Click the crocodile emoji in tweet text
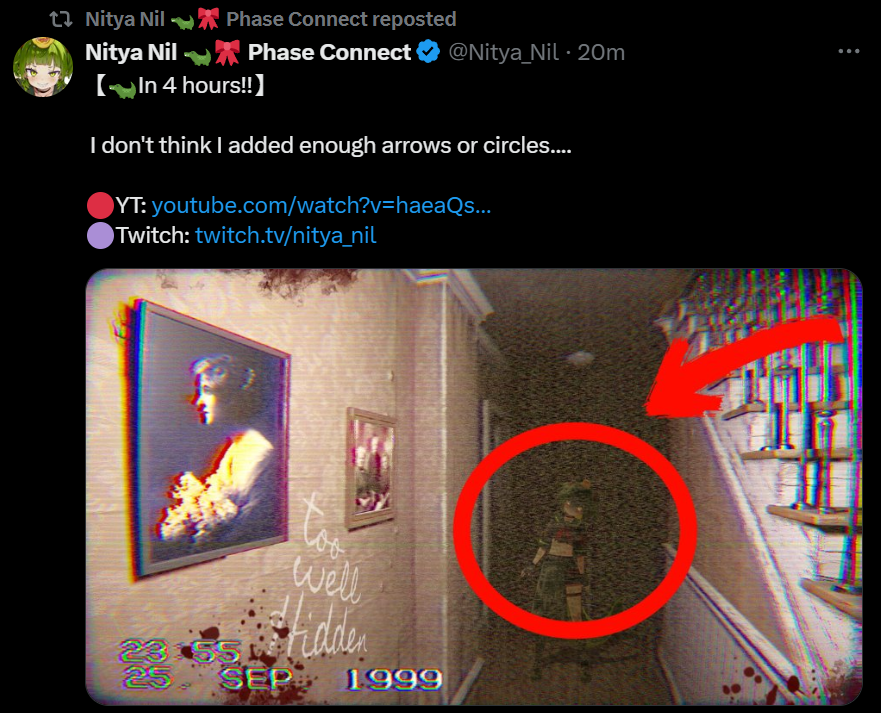 (x=122, y=88)
